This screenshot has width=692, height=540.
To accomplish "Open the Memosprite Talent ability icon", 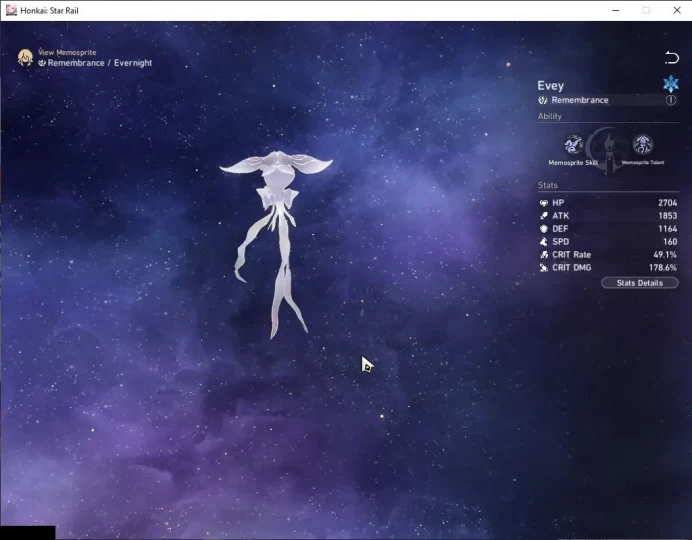I will [643, 144].
